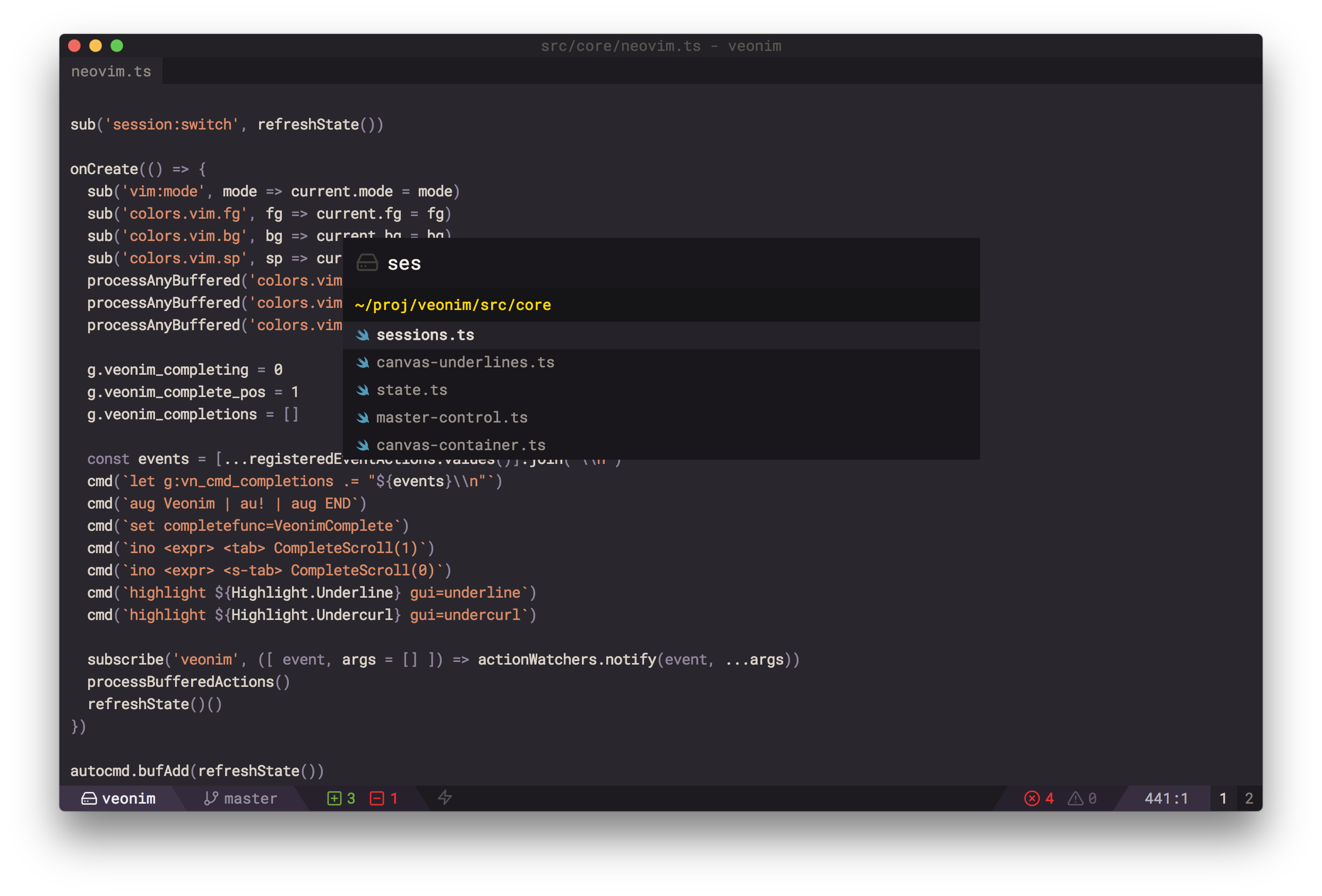
Task: Click the green additions plus icon
Action: pyautogui.click(x=334, y=798)
